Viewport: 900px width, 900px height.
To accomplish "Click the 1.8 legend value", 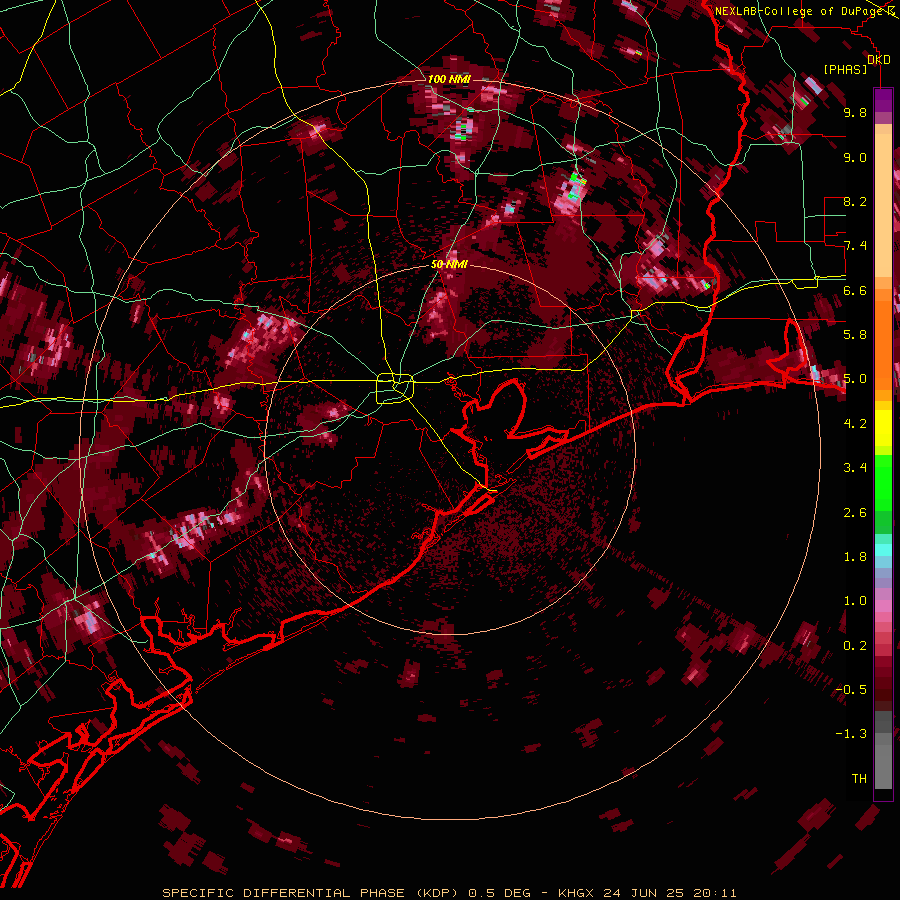I will click(855, 557).
